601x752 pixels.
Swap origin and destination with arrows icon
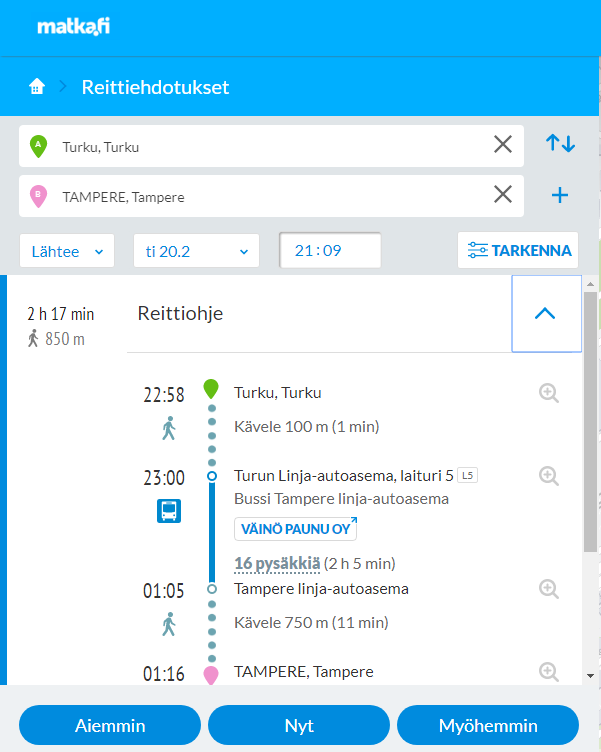pyautogui.click(x=560, y=143)
